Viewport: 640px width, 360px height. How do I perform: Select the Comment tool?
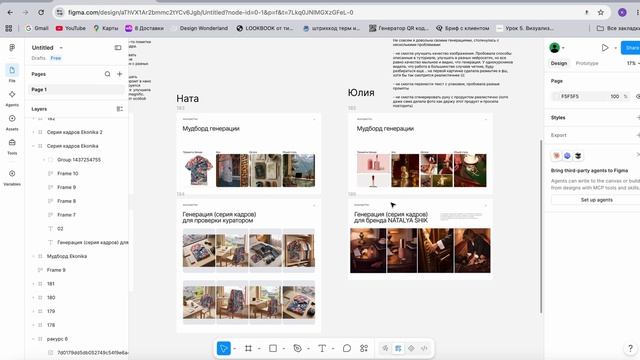[x=347, y=348]
